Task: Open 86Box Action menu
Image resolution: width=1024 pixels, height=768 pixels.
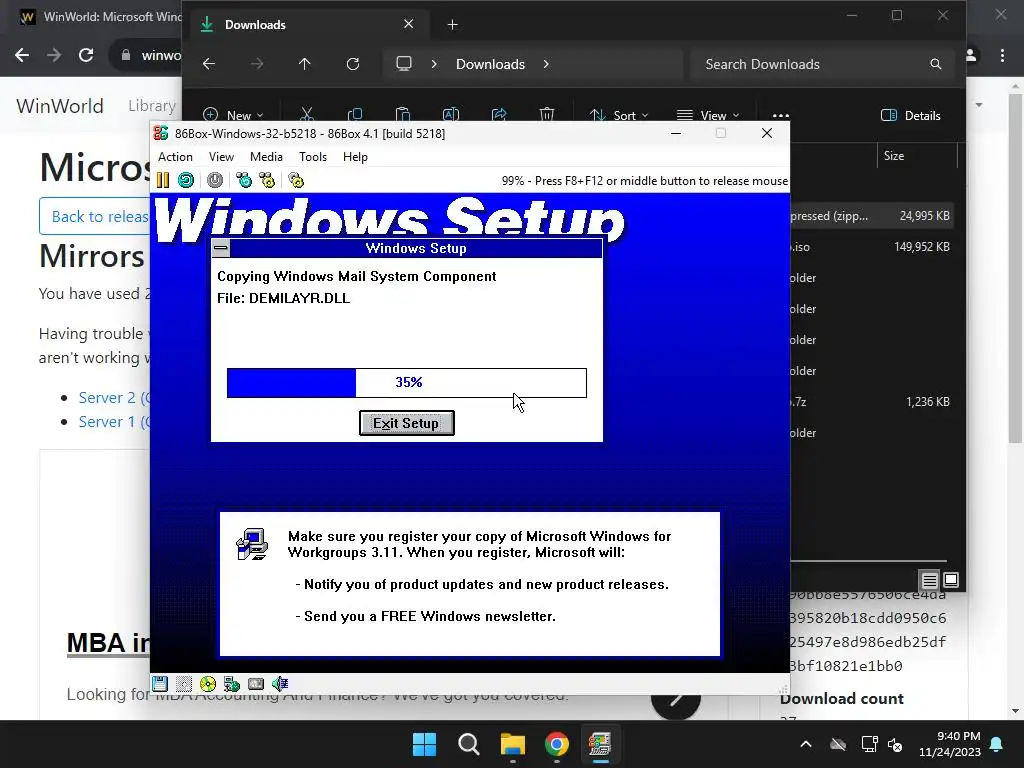Action: (x=175, y=157)
